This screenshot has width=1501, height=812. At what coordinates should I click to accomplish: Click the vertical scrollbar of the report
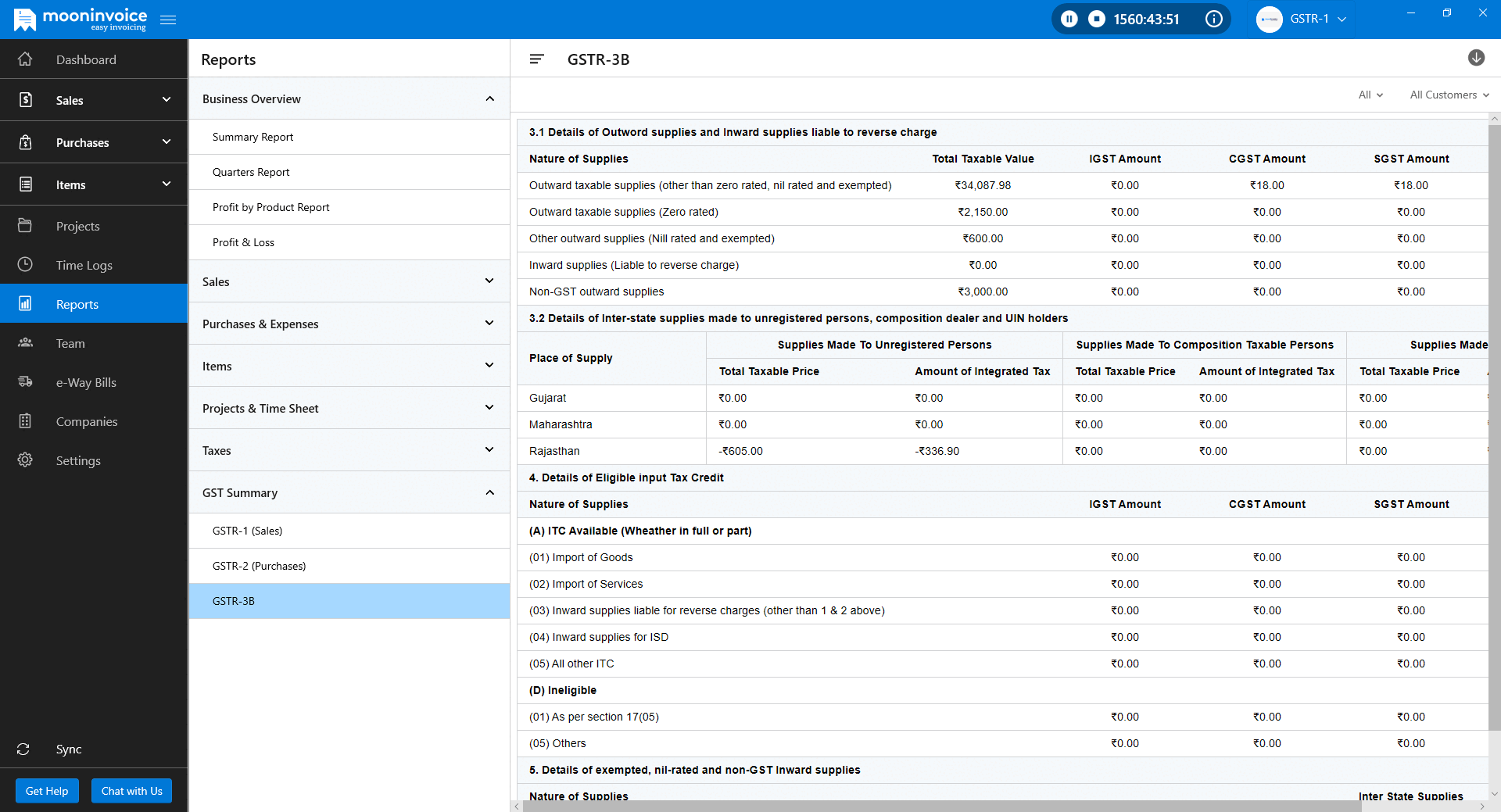pos(1495,427)
